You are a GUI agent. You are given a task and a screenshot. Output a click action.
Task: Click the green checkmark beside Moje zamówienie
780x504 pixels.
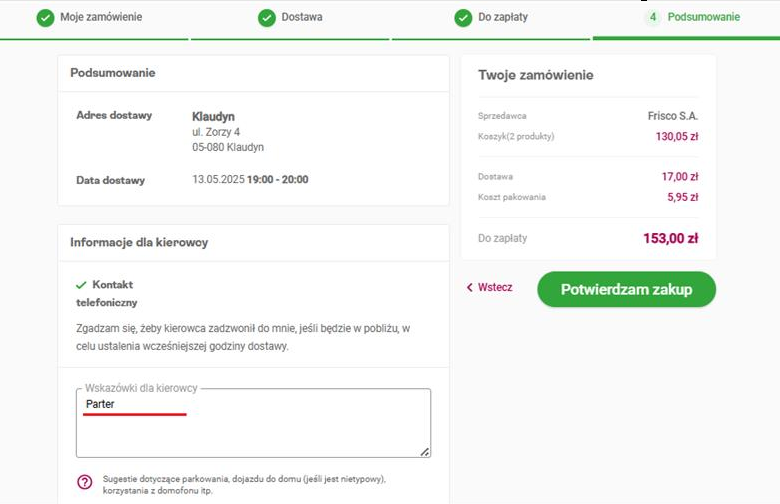coord(45,18)
